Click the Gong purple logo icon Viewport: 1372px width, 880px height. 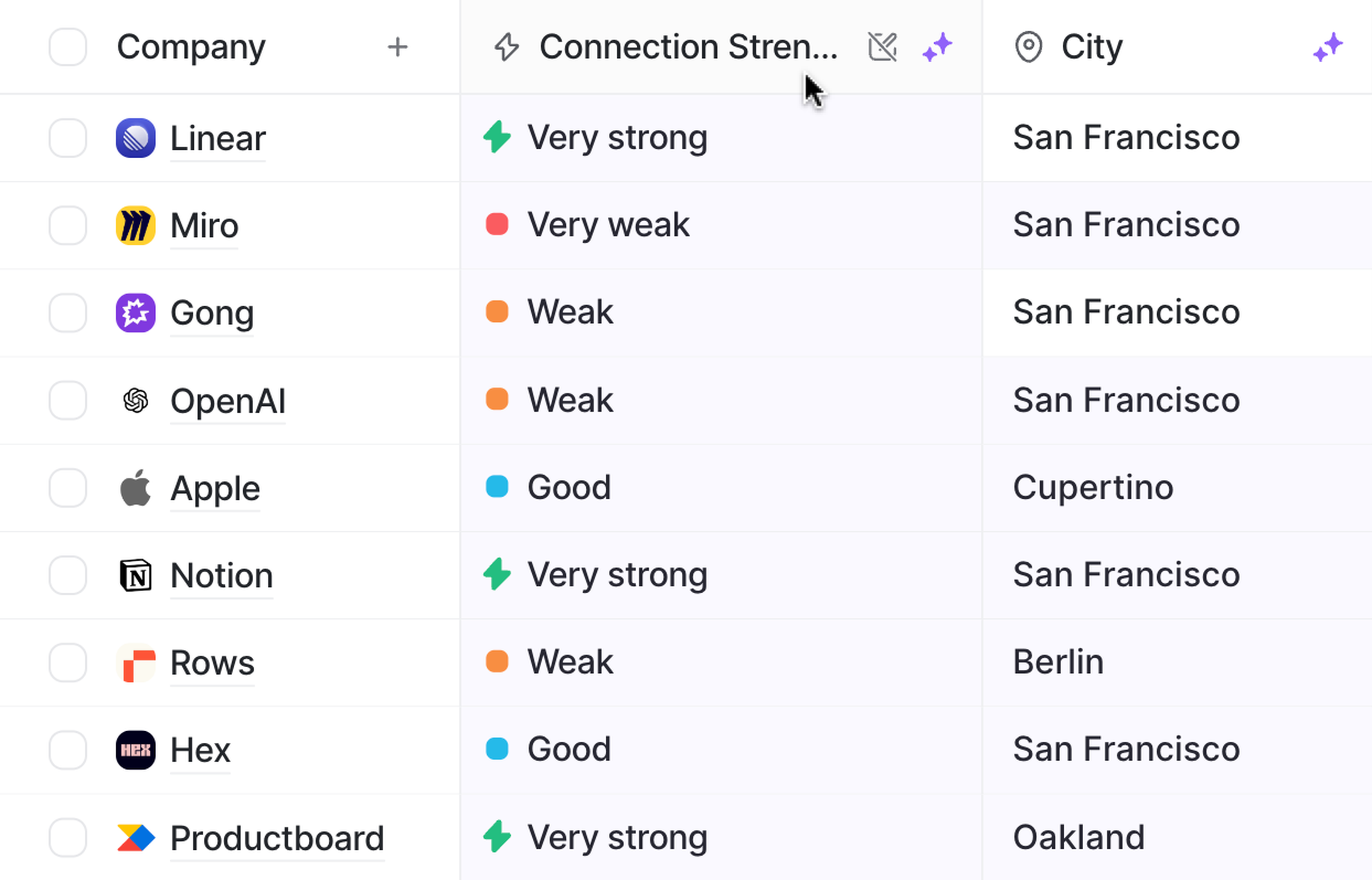pos(135,312)
